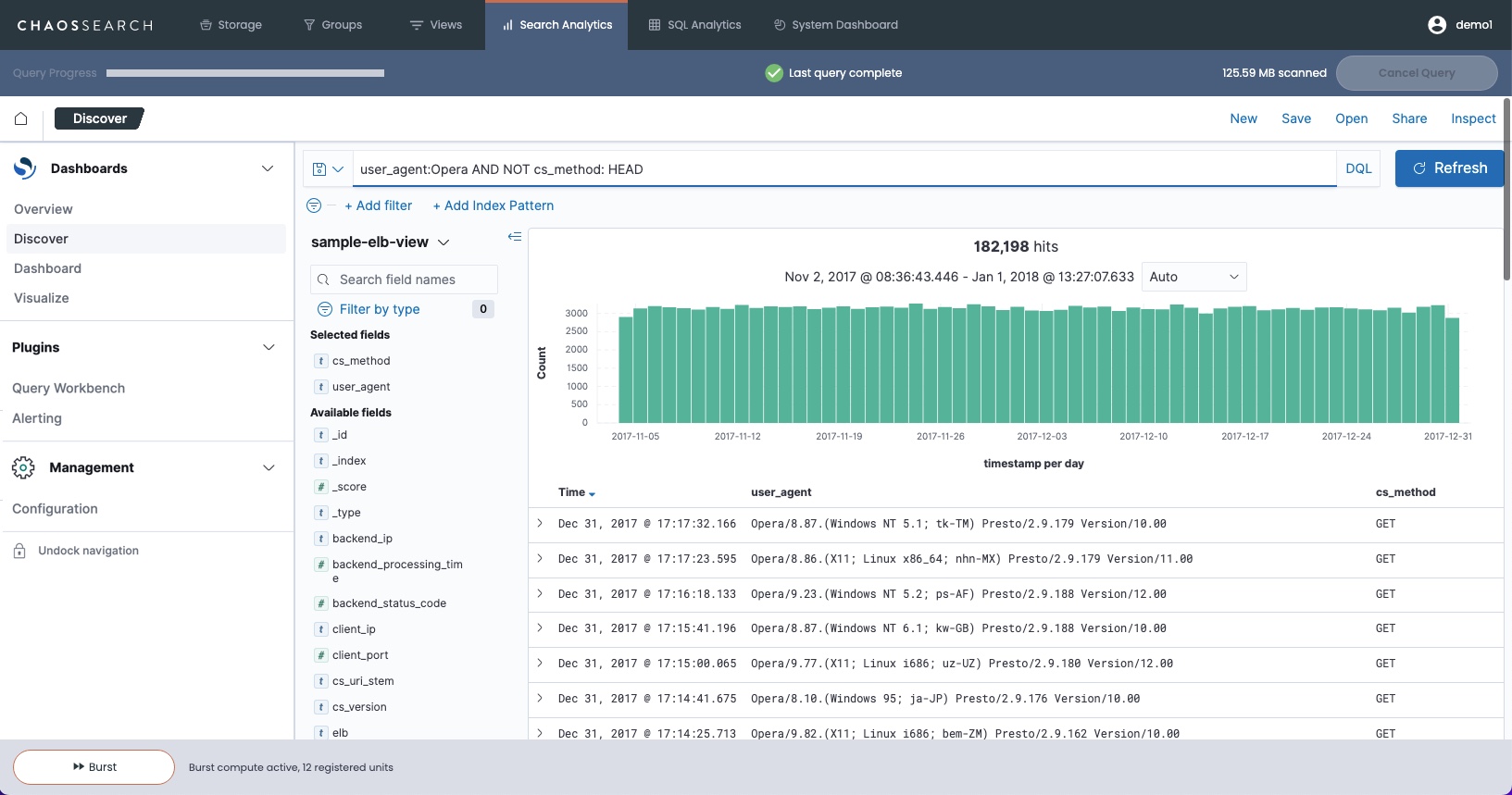1512x795 pixels.
Task: Open the Auto interval dropdown
Action: pos(1193,277)
